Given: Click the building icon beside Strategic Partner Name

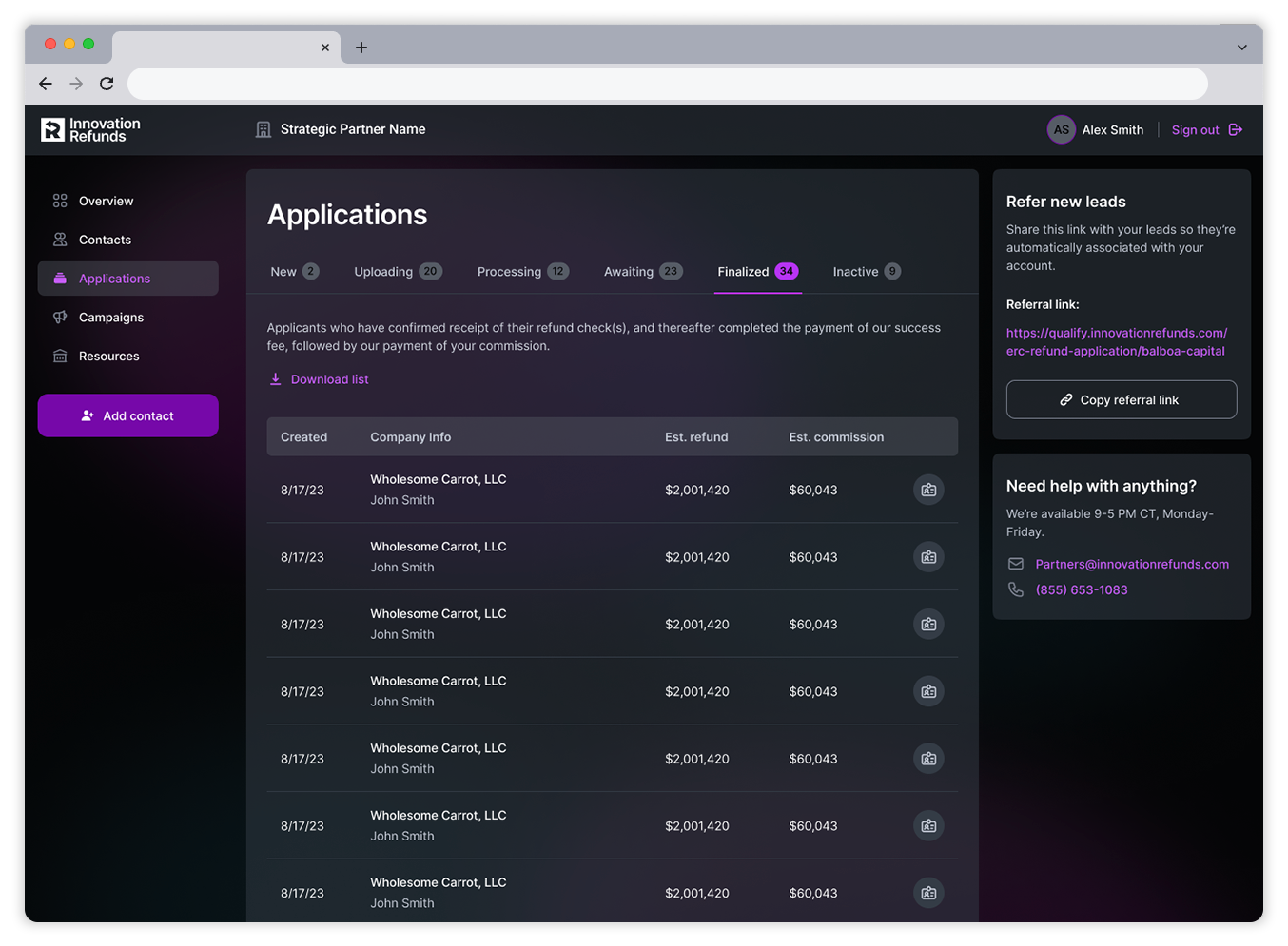Looking at the screenshot, I should click(x=263, y=130).
